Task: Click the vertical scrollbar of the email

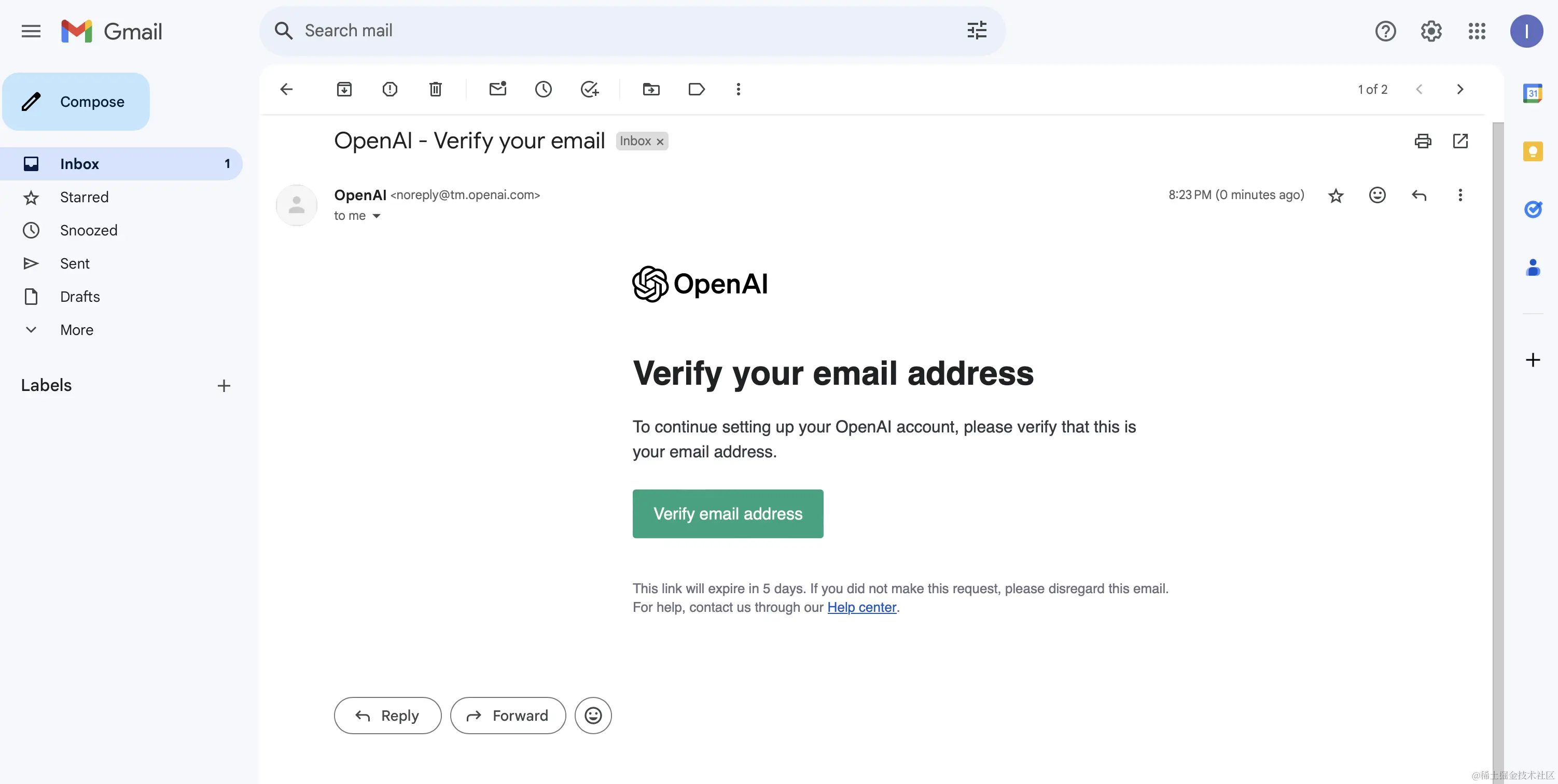Action: pyautogui.click(x=1497, y=423)
